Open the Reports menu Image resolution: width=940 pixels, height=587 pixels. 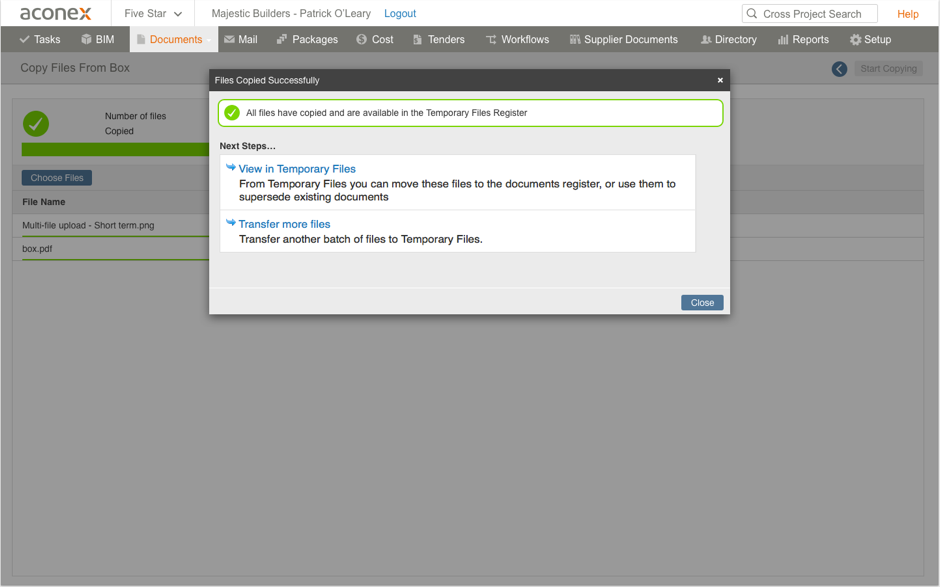tap(803, 40)
